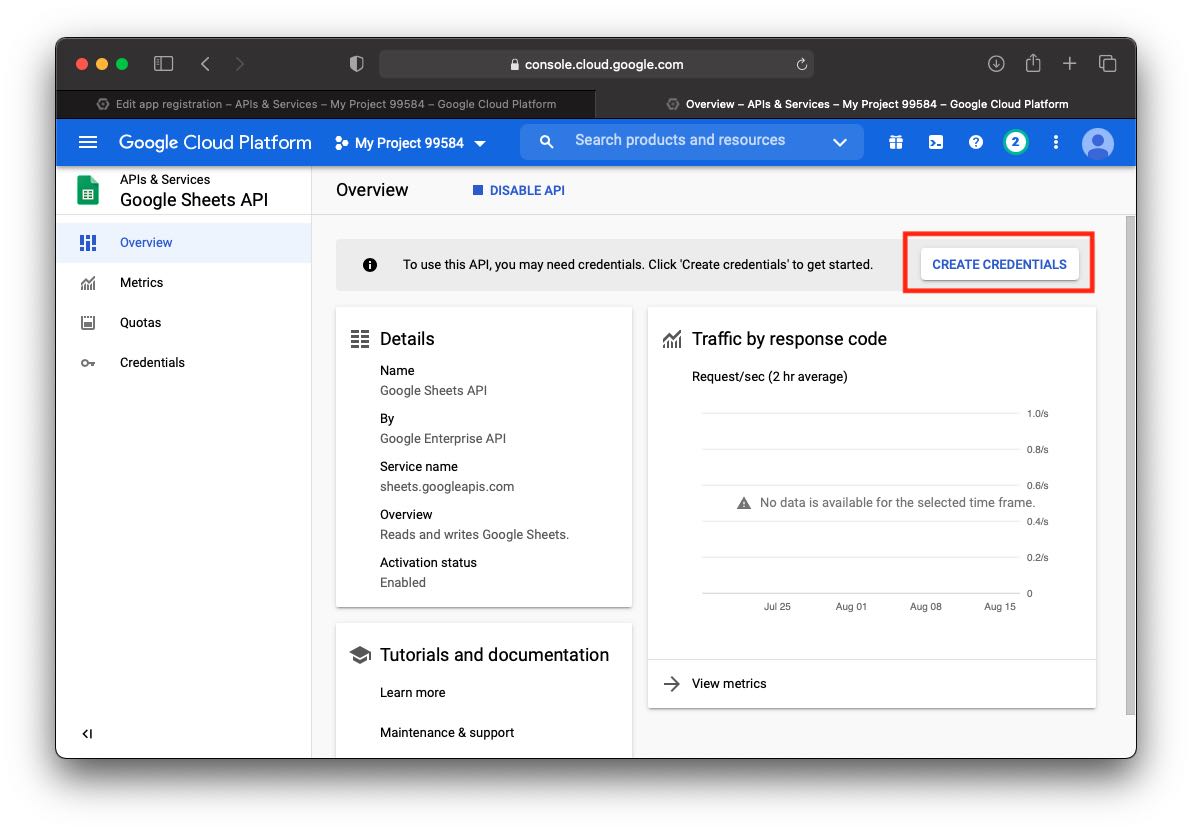Click the Quotas icon in sidebar
Viewport: 1192px width, 832px height.
click(x=88, y=322)
